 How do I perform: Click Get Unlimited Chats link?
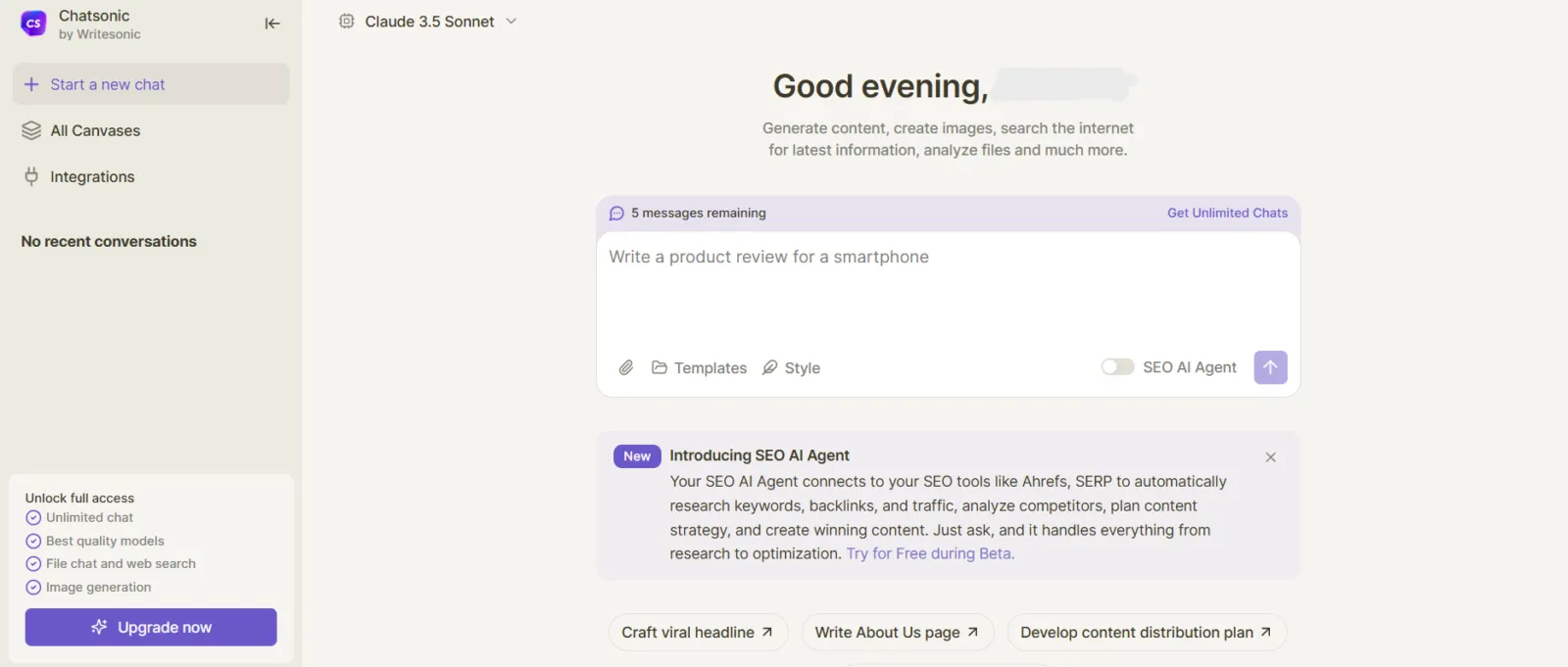pyautogui.click(x=1227, y=213)
